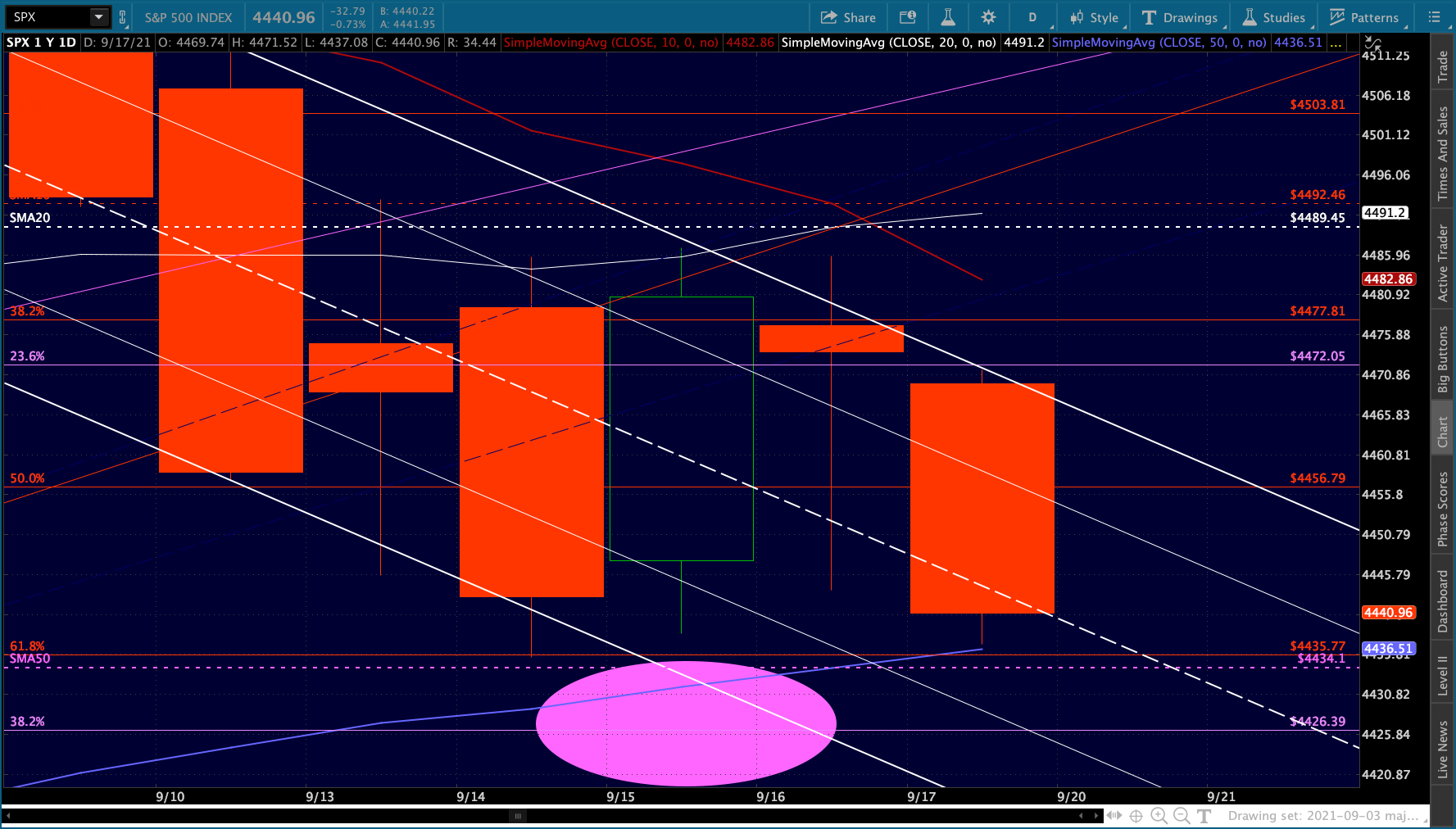Screen dimensions: 1456x829
Task: Click the horizontal chart scrollbar handle
Action: click(x=517, y=816)
